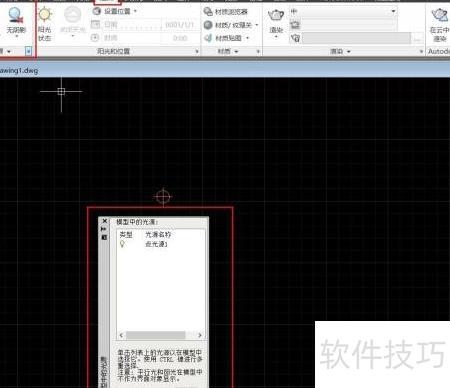Viewport: 450px width, 388px height.
Task: Toggle the 阳光状态 sun status button
Action: pyautogui.click(x=45, y=23)
